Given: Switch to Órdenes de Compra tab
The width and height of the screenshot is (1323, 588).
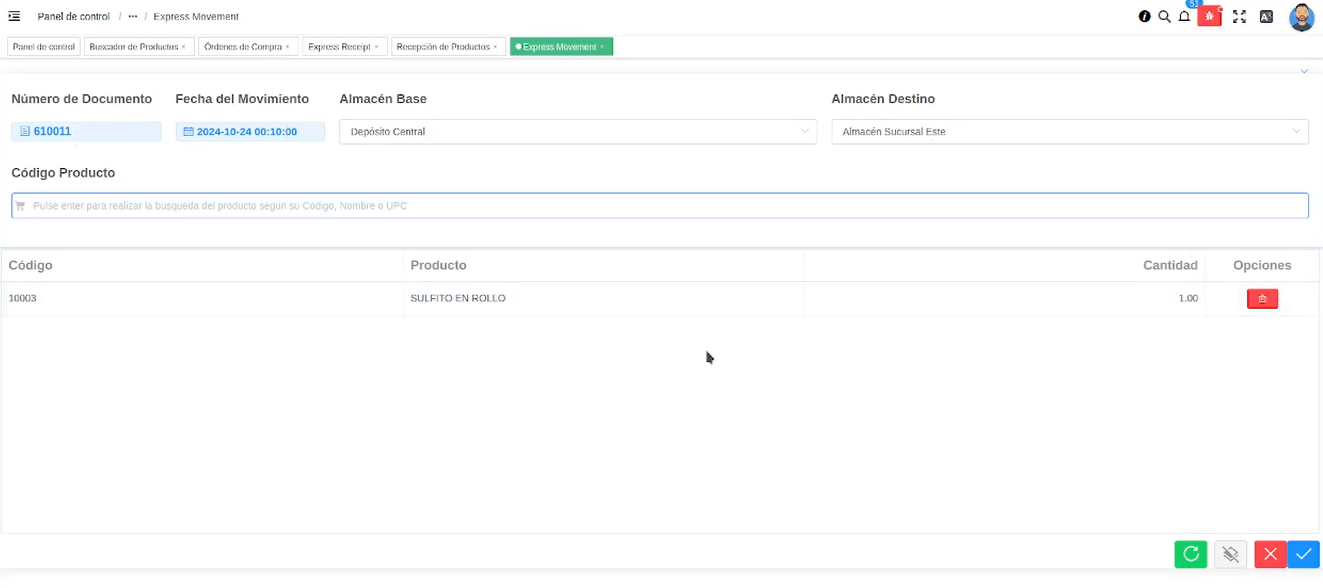Looking at the screenshot, I should point(243,47).
